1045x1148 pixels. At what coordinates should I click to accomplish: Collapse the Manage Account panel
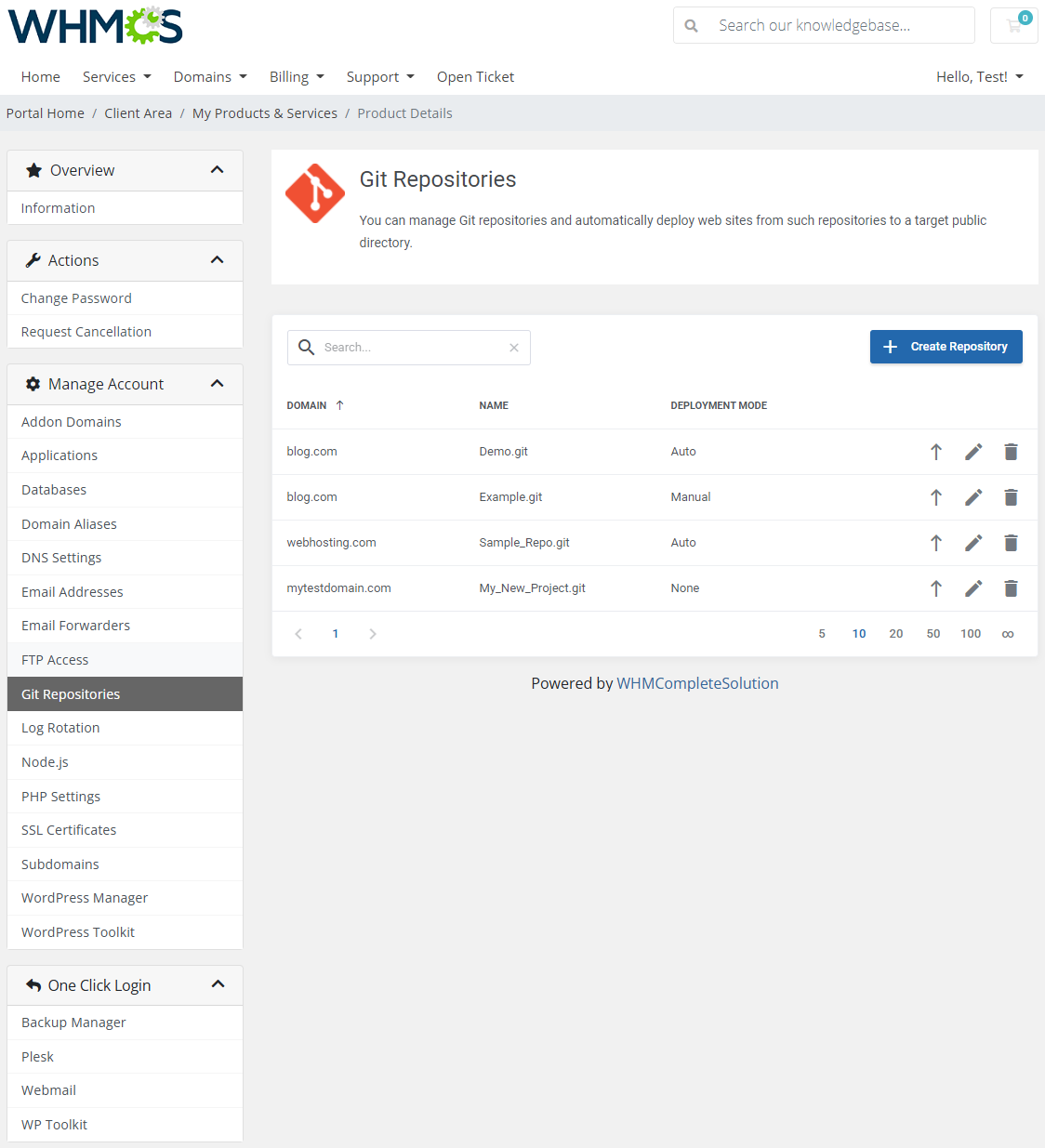click(217, 383)
